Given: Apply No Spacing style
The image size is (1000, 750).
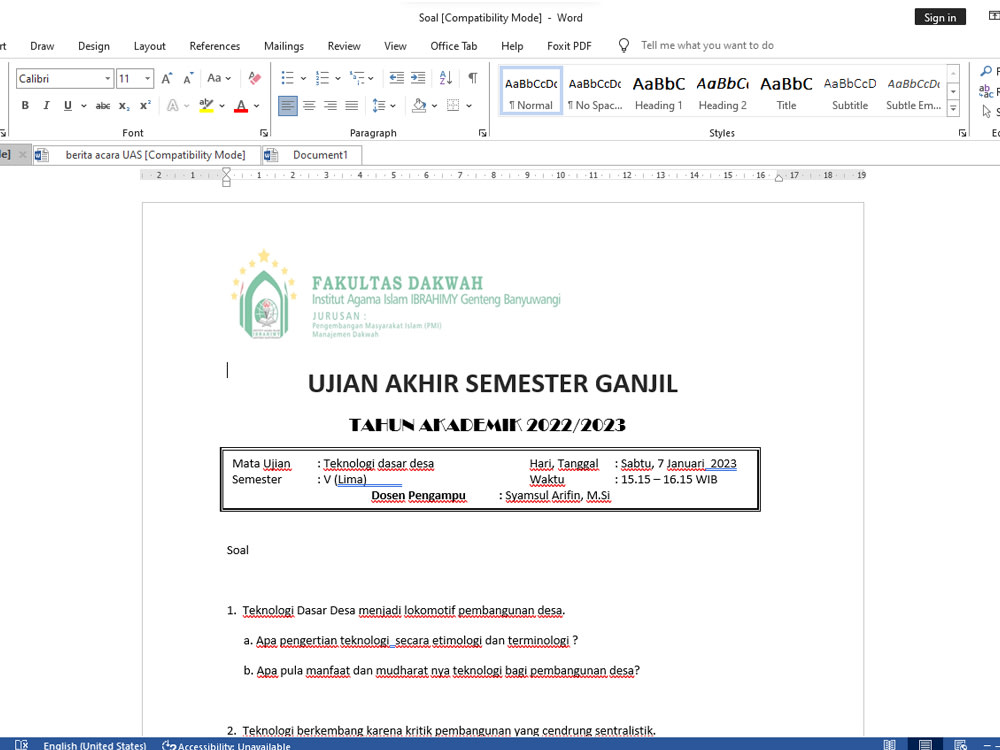Looking at the screenshot, I should (x=594, y=91).
